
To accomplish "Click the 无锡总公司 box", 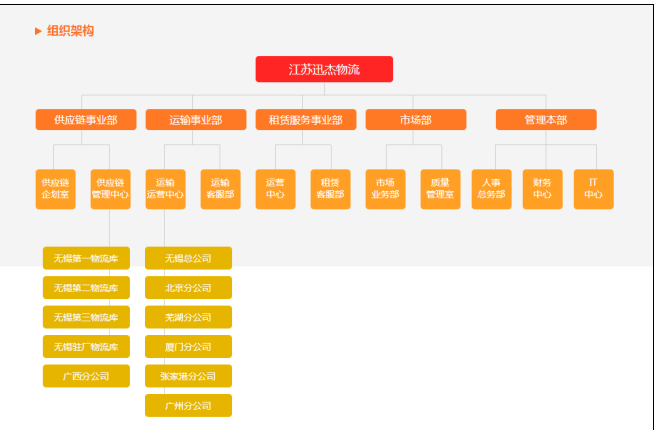I will pyautogui.click(x=188, y=258).
